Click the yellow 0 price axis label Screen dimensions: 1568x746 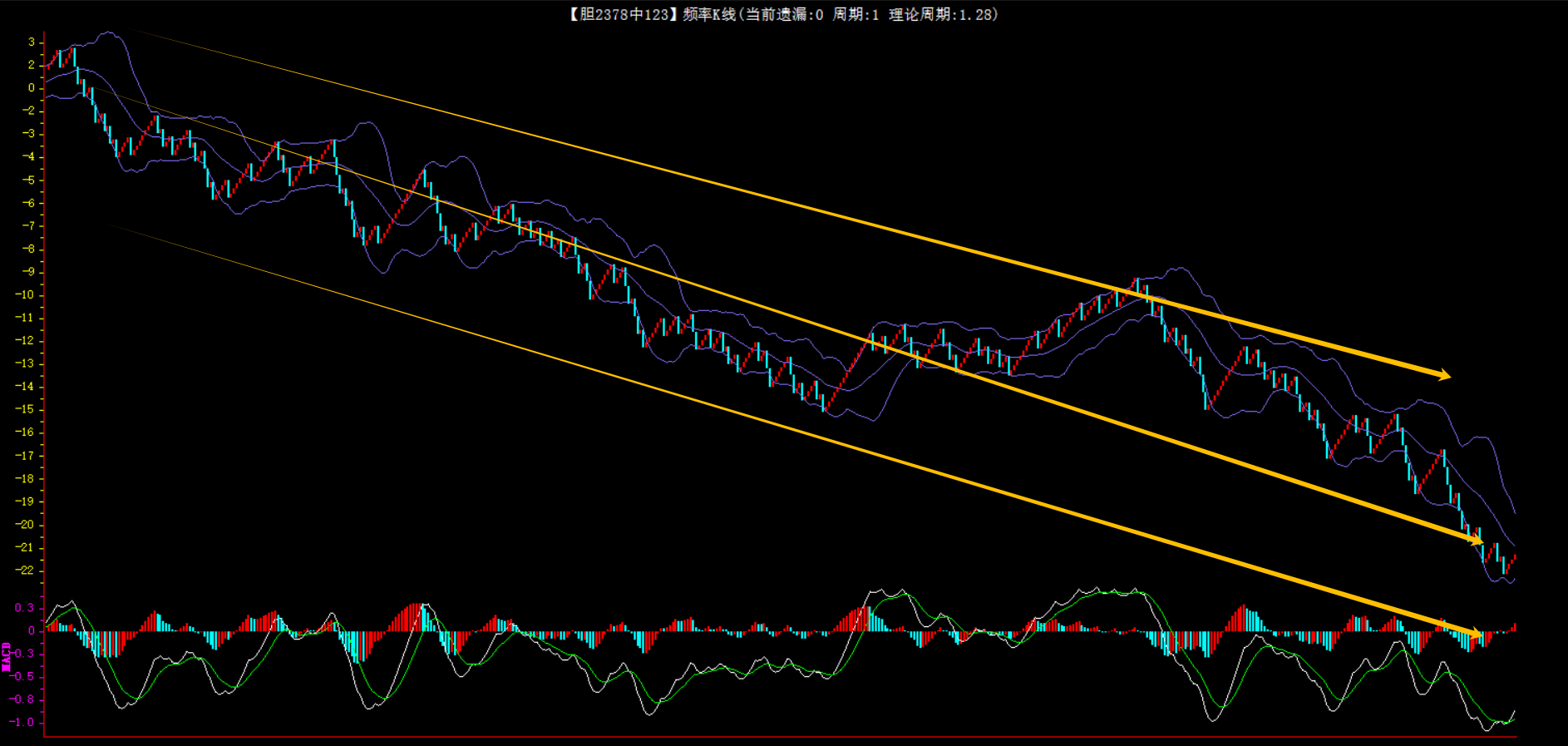[32, 87]
